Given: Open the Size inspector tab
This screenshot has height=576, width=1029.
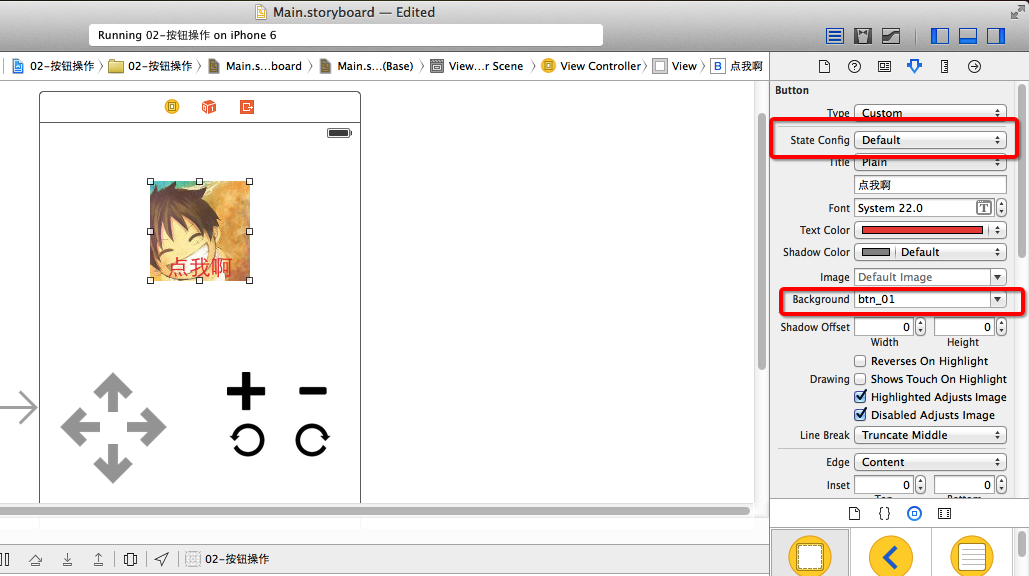Looking at the screenshot, I should tap(944, 66).
